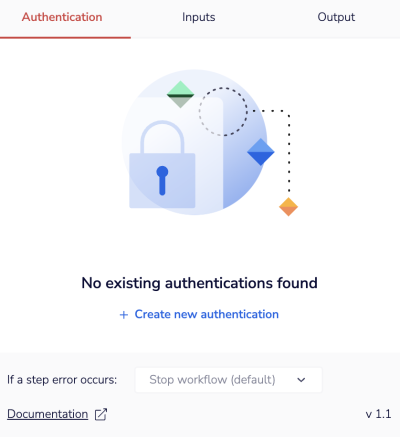
Task: Click the plus icon beside Create new authentication
Action: (124, 315)
